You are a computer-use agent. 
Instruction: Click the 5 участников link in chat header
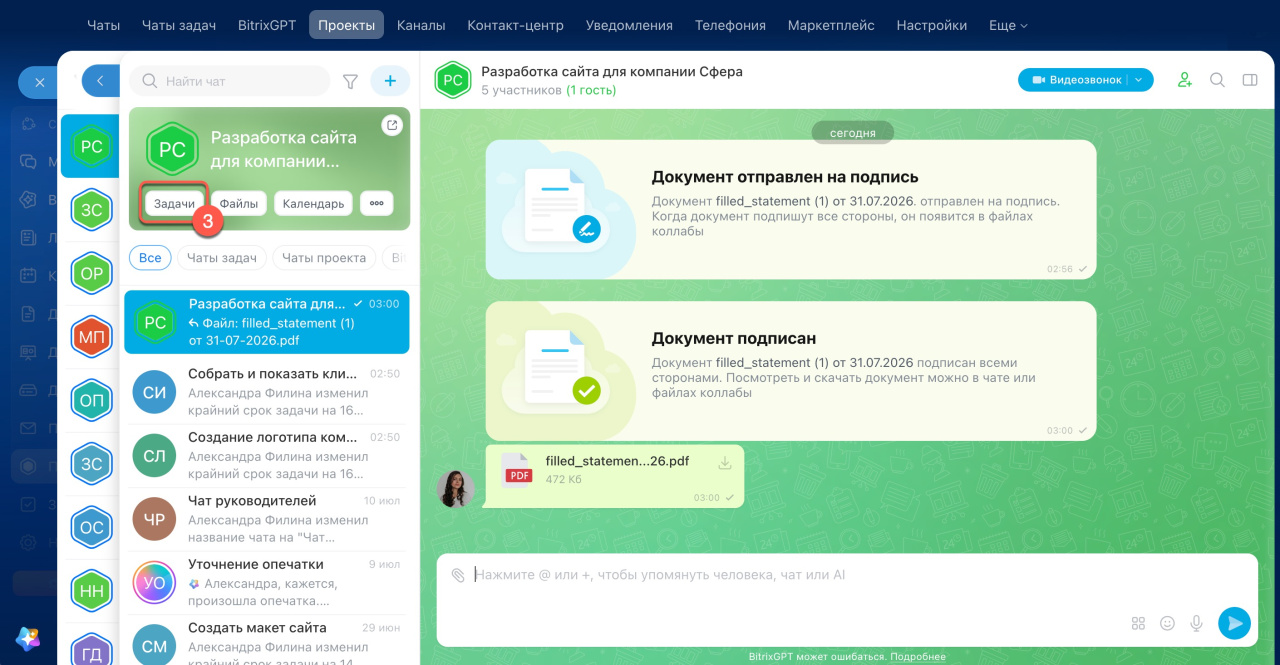pyautogui.click(x=521, y=90)
